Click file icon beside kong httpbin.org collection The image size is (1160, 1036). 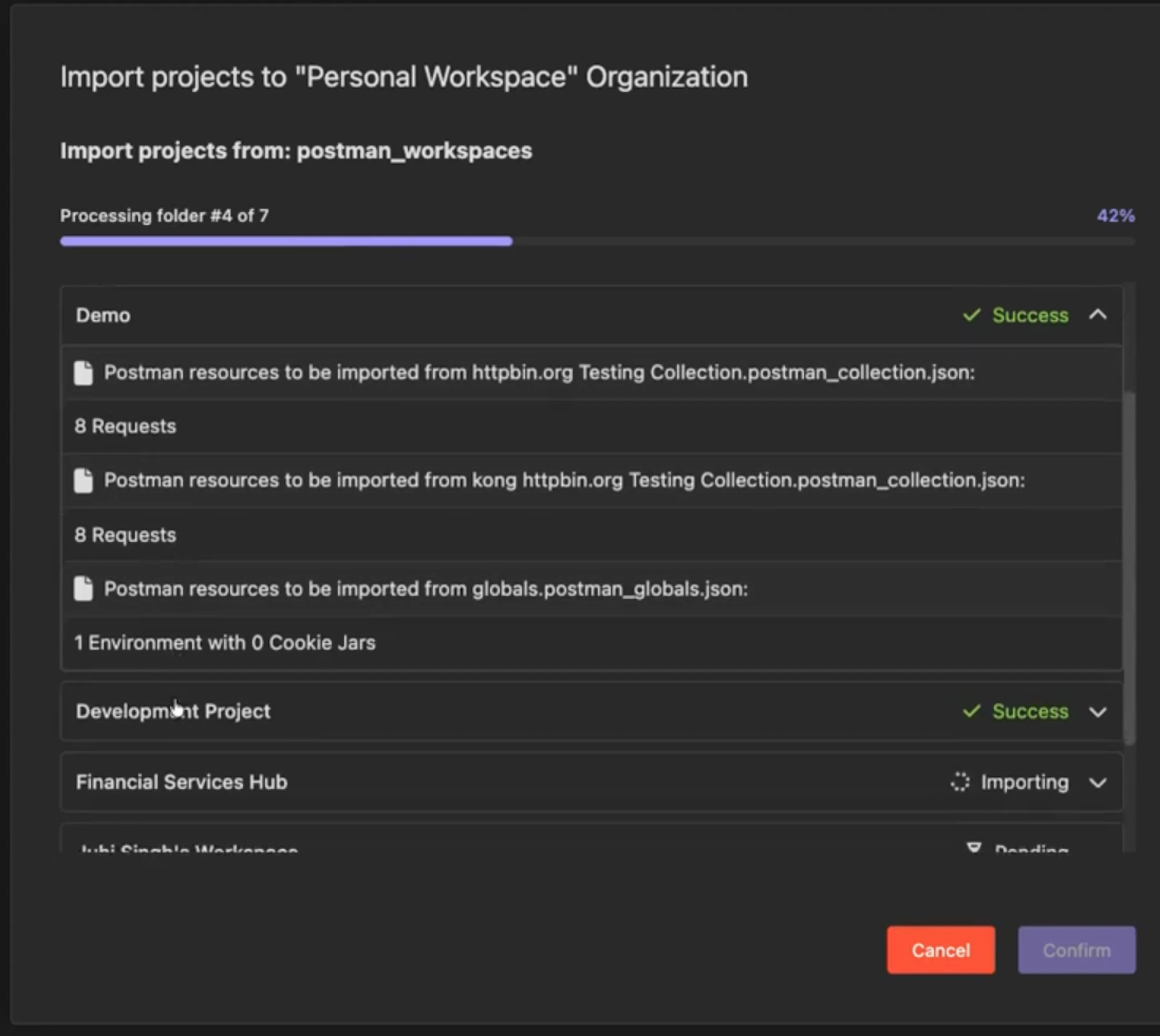click(x=83, y=481)
